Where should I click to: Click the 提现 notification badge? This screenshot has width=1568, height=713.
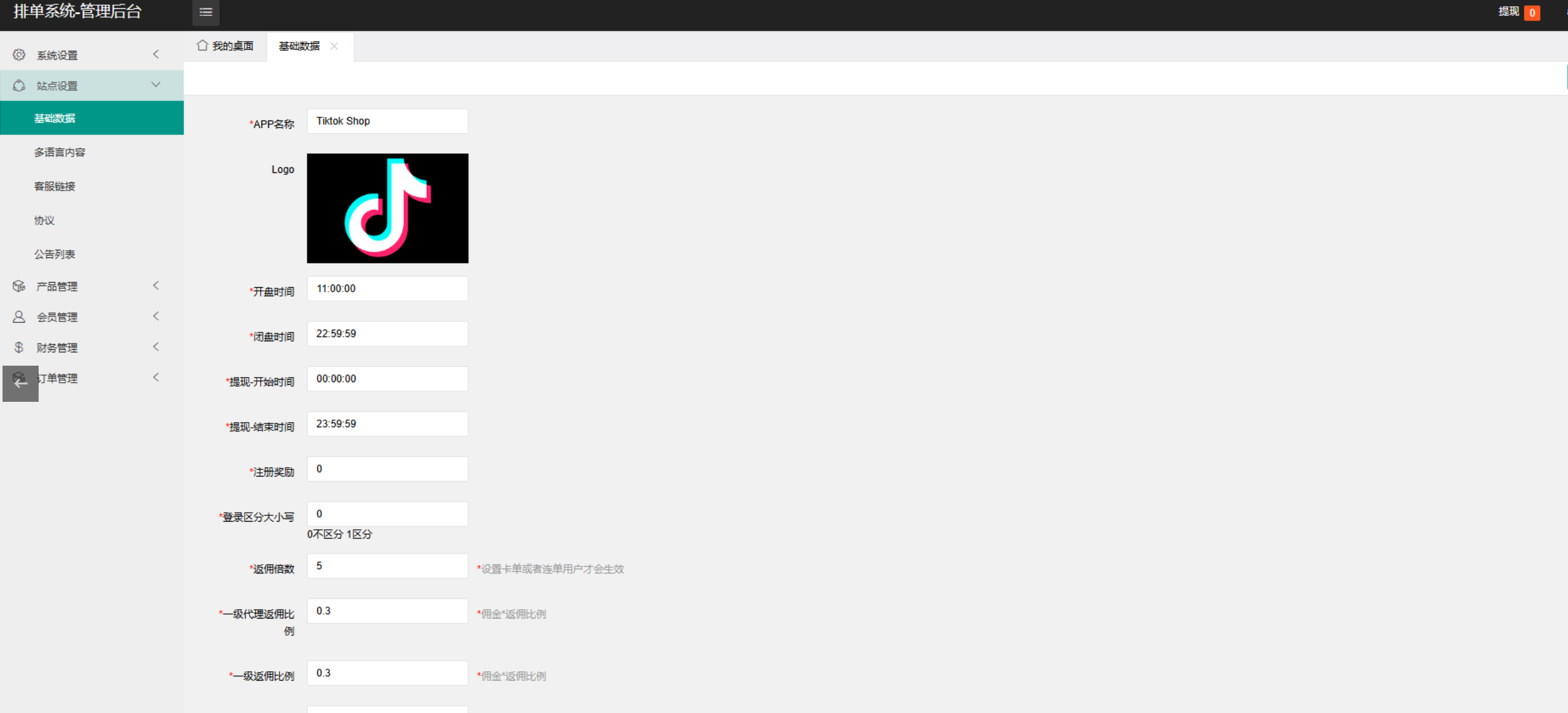point(1532,13)
